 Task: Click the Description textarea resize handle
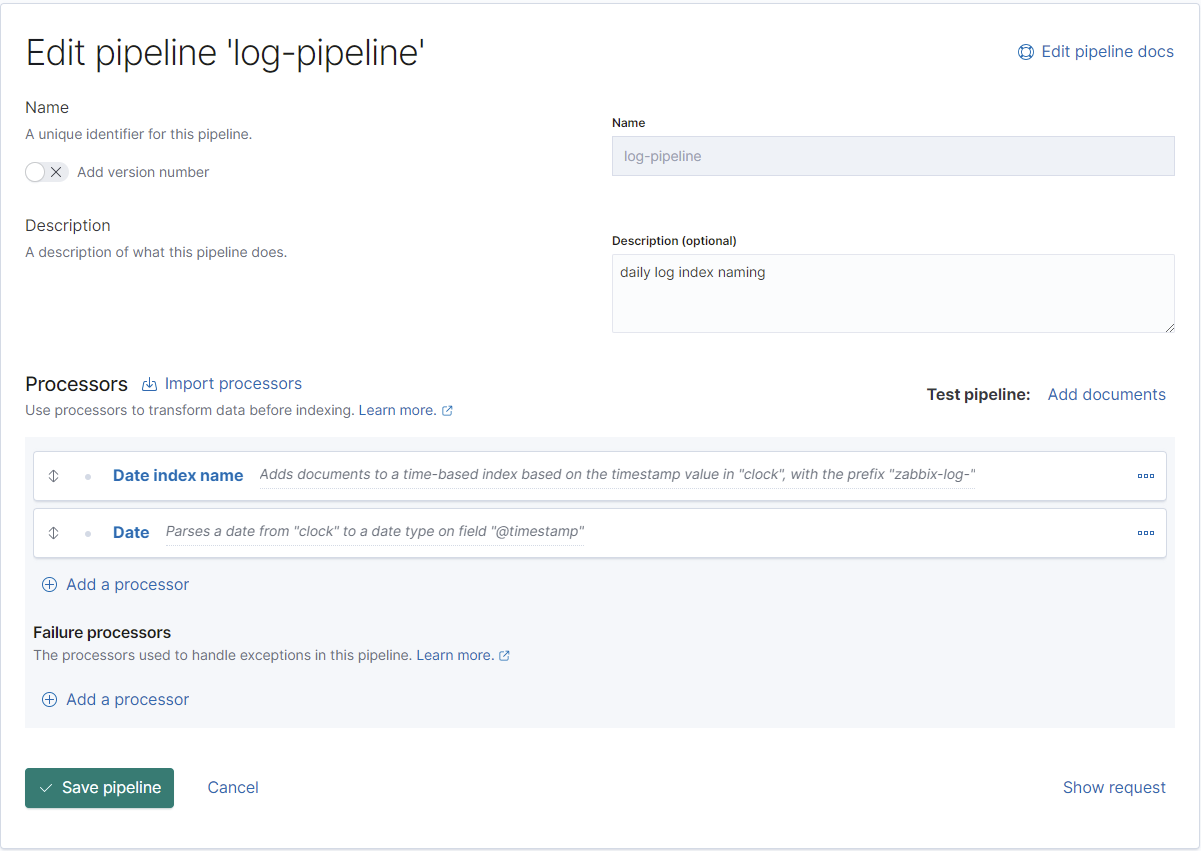(1167, 326)
